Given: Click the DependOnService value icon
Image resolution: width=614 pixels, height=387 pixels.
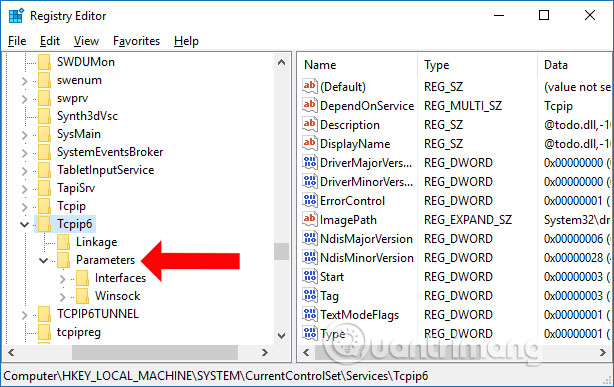Looking at the screenshot, I should tap(309, 105).
